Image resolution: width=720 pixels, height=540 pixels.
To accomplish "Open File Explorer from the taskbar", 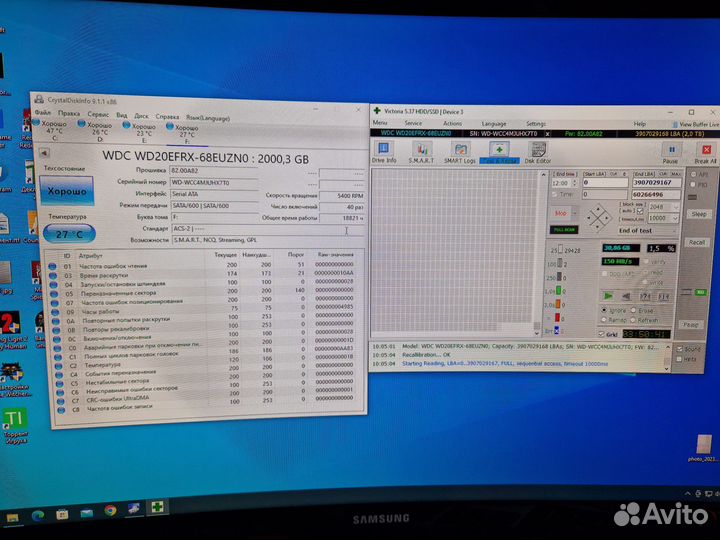I will (12, 518).
